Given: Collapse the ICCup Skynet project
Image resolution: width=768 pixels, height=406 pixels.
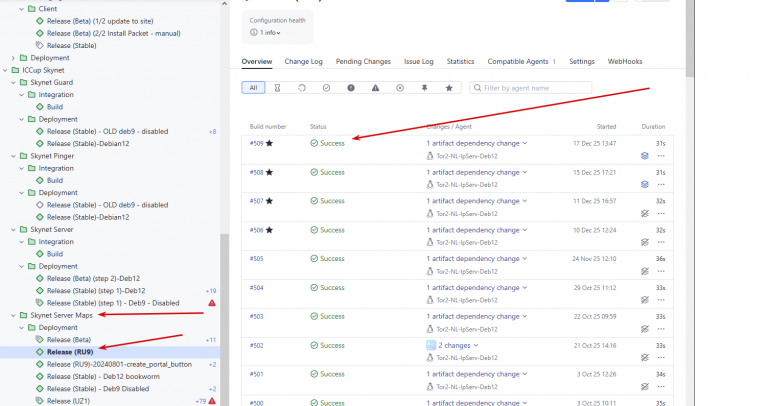Looking at the screenshot, I should point(5,70).
